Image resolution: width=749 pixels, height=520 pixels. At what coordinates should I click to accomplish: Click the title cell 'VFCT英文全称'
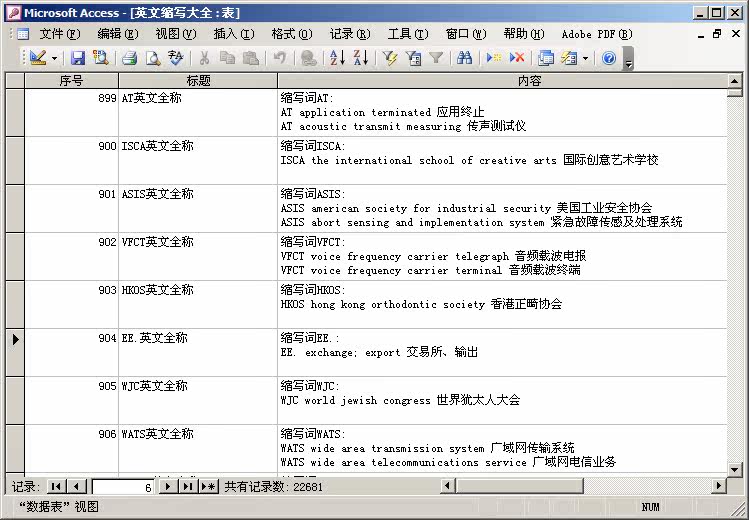[x=198, y=256]
